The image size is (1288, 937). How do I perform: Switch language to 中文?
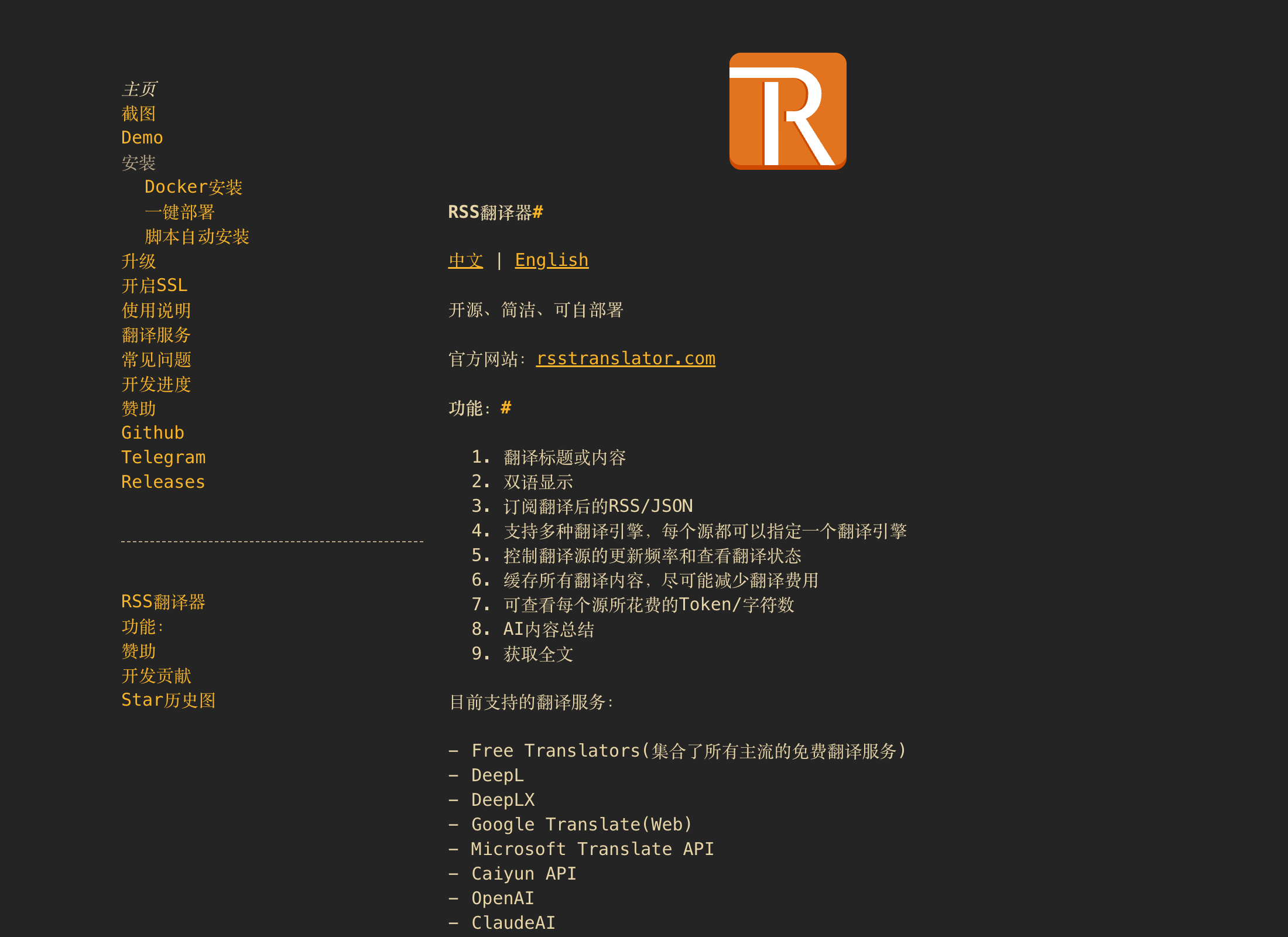466,261
